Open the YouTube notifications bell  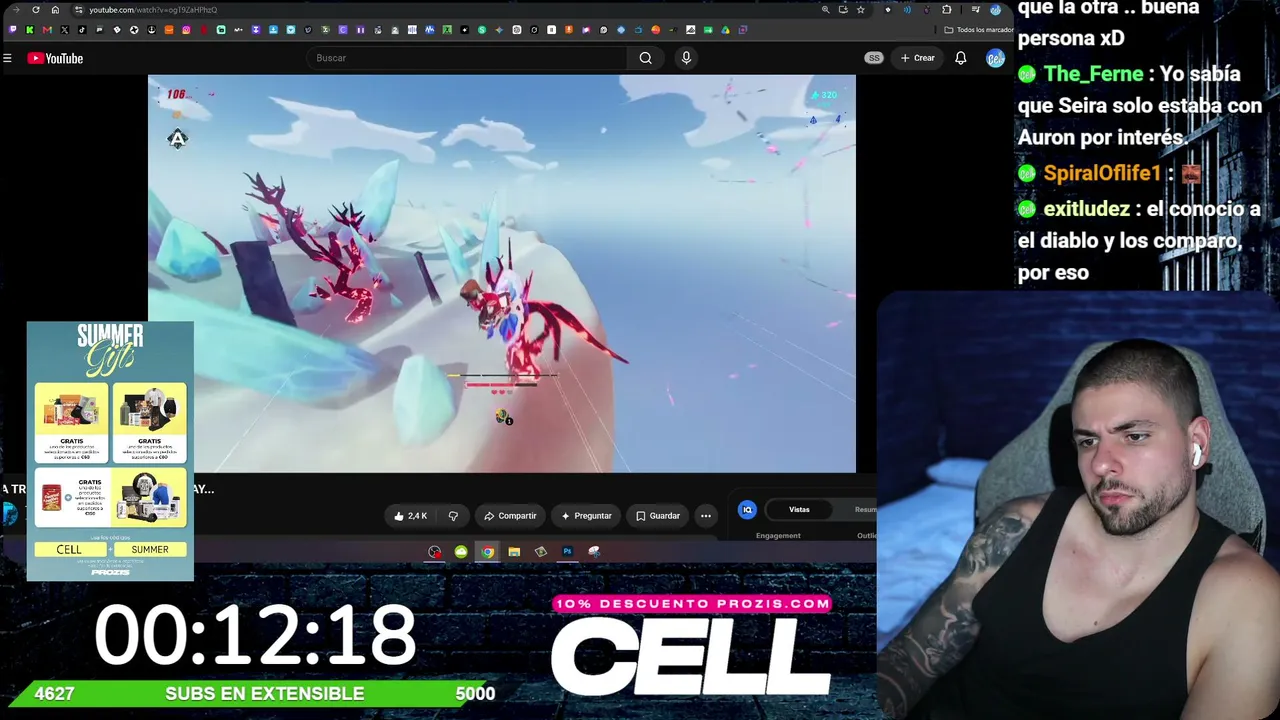pos(961,58)
